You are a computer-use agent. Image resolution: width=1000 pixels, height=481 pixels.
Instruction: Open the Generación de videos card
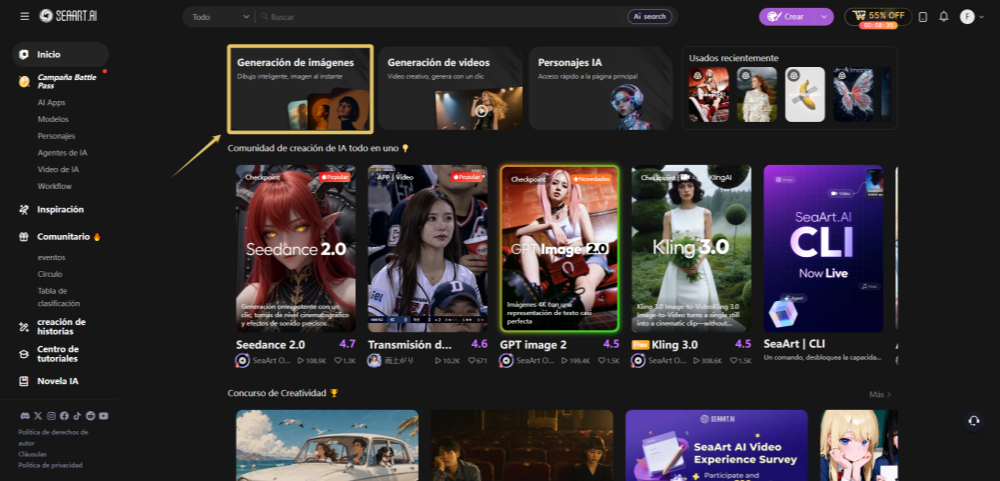click(450, 89)
